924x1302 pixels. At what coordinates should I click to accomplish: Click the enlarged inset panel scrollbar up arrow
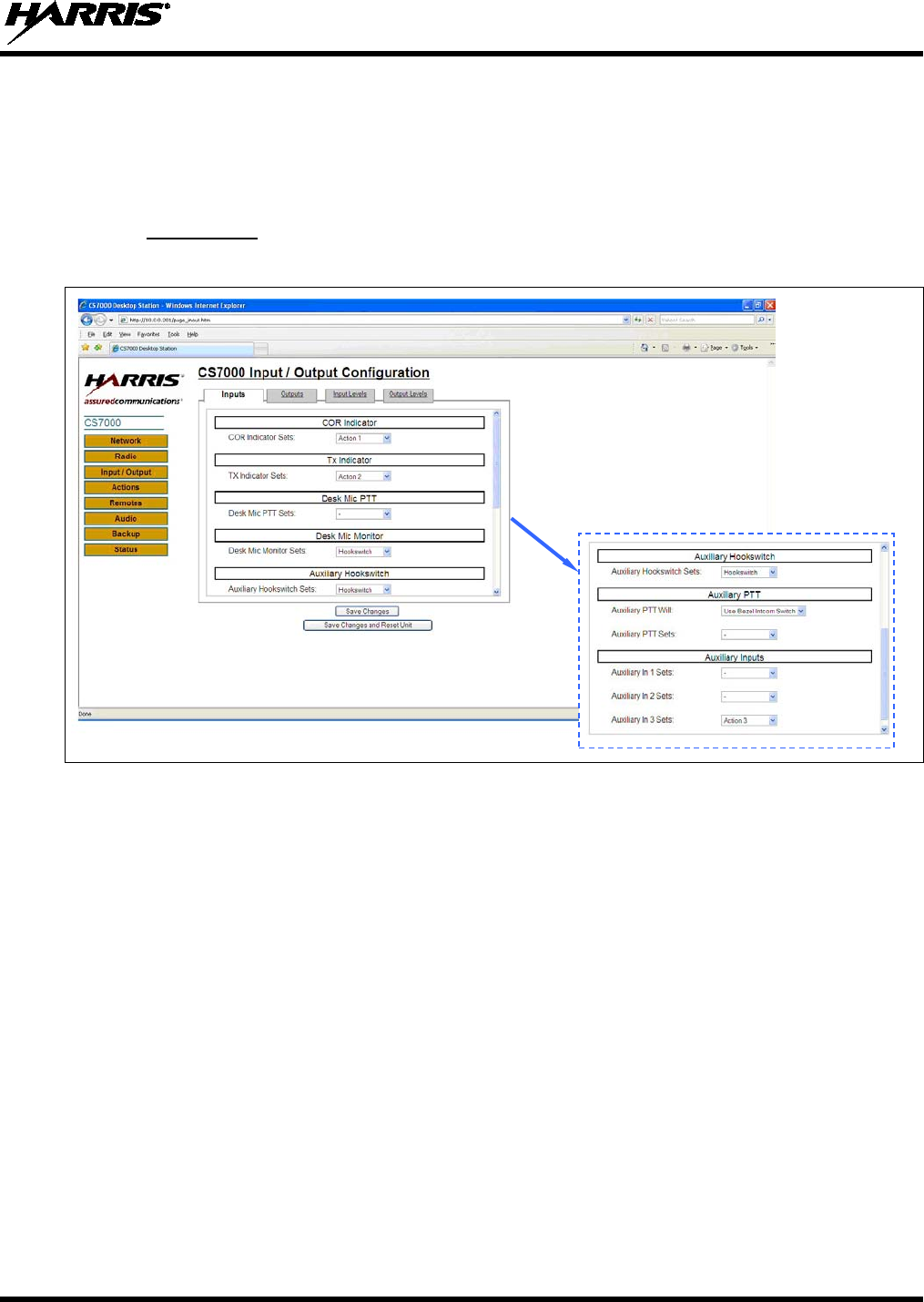(884, 548)
